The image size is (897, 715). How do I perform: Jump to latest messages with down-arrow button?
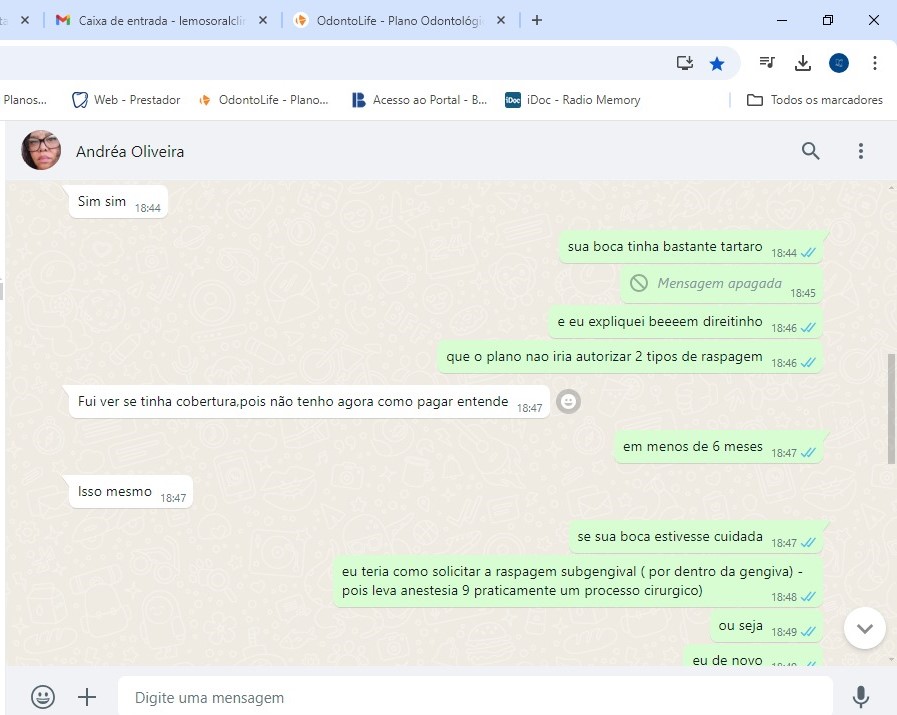tap(864, 628)
